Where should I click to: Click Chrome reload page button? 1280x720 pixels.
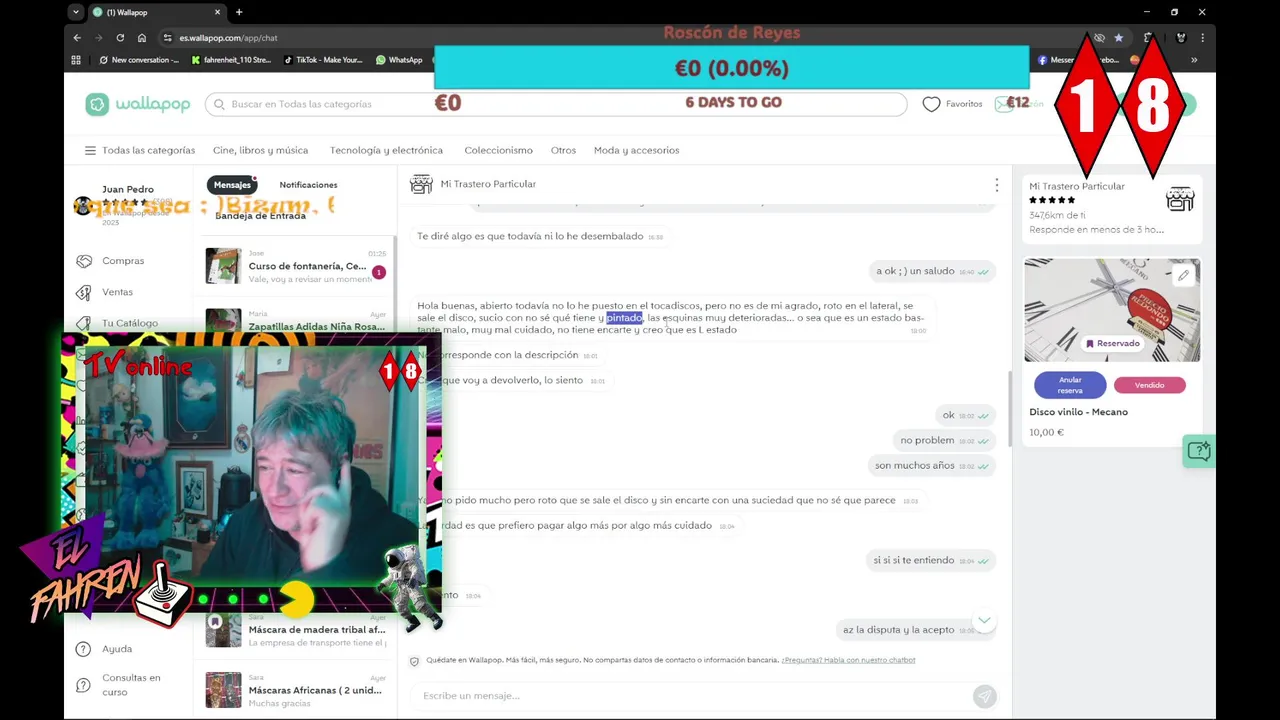(x=120, y=38)
